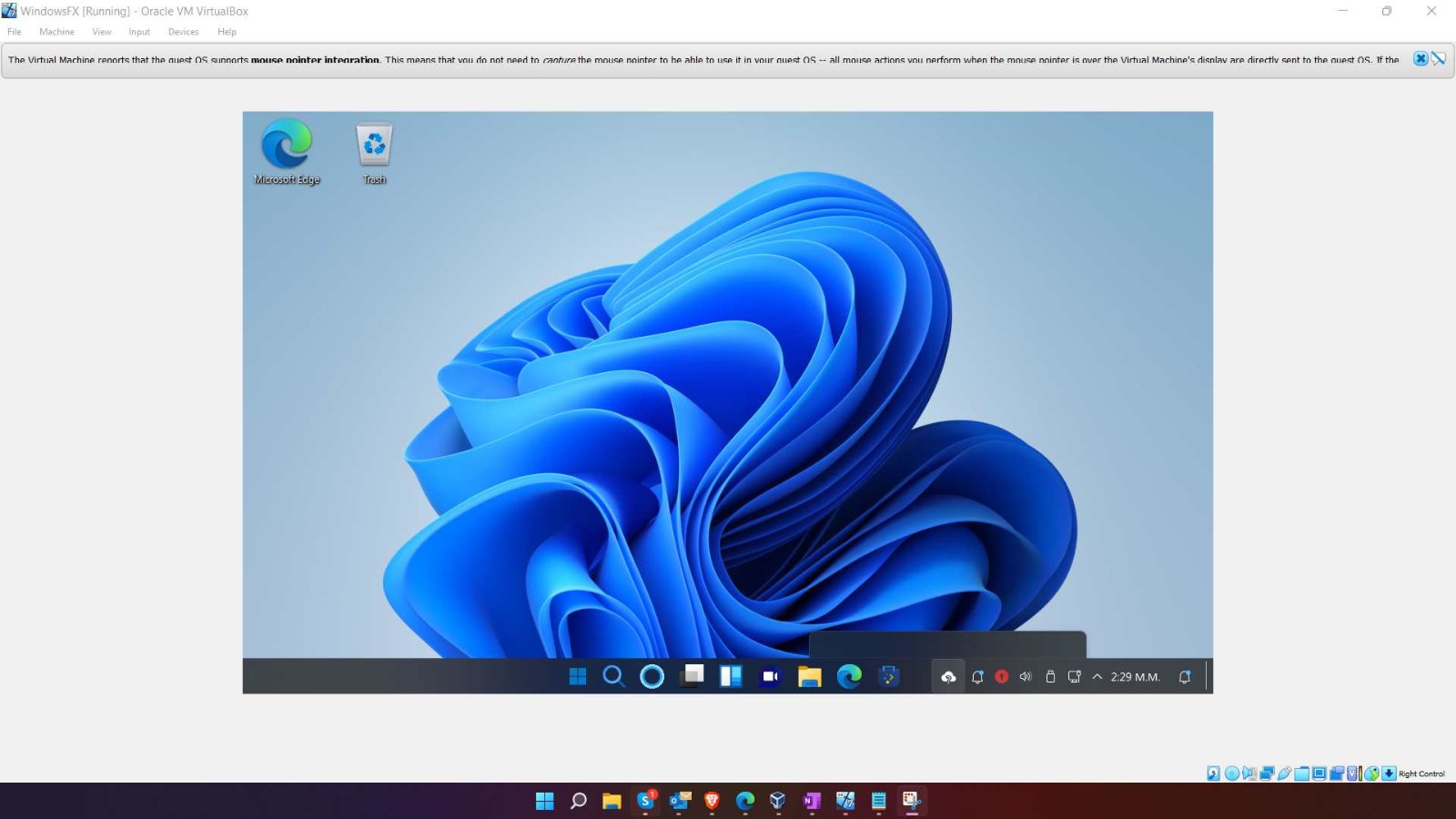Switch to VirtualBox in host taskbar

(778, 801)
